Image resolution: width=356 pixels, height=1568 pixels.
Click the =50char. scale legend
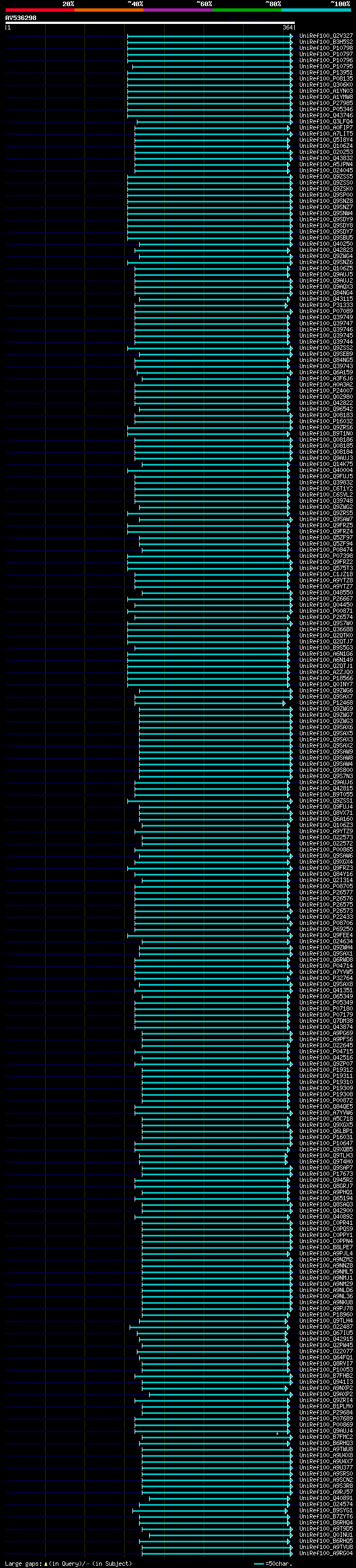tap(273, 1563)
